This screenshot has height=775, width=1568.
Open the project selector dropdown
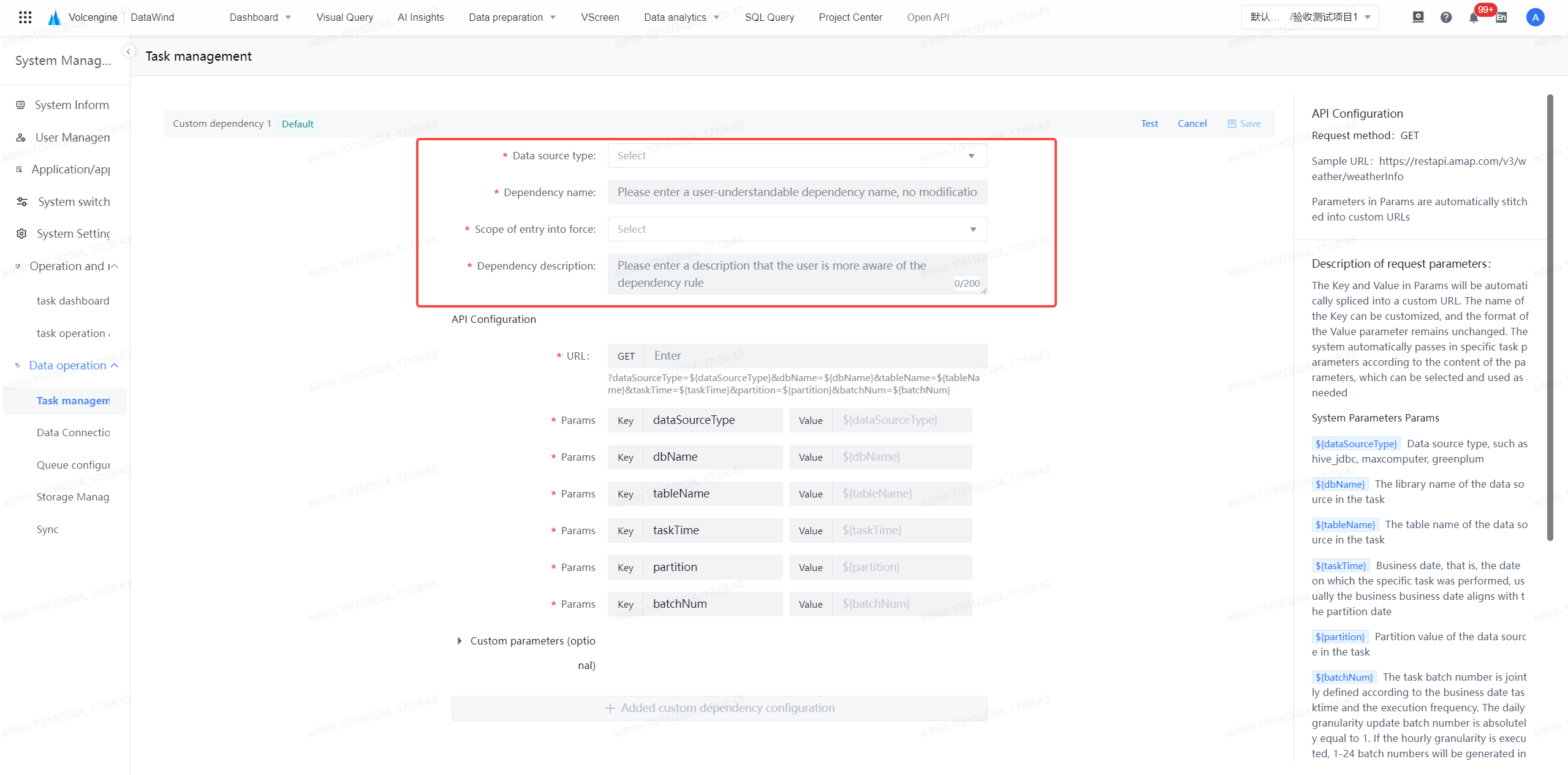pyautogui.click(x=1310, y=17)
